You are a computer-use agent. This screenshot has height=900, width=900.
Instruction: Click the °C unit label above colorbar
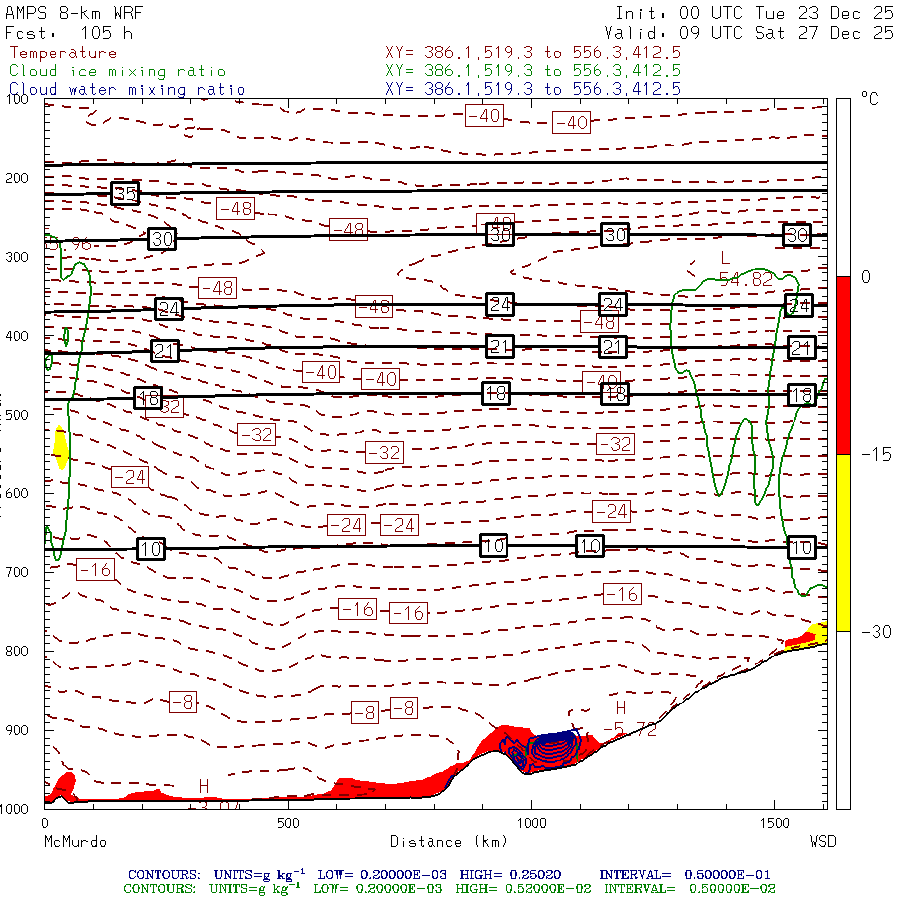click(870, 99)
